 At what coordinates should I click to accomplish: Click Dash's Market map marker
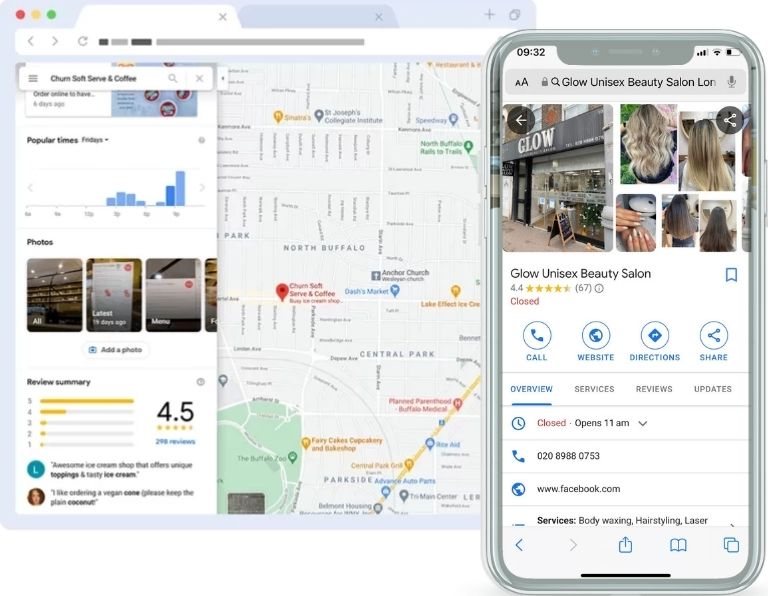pyautogui.click(x=395, y=291)
